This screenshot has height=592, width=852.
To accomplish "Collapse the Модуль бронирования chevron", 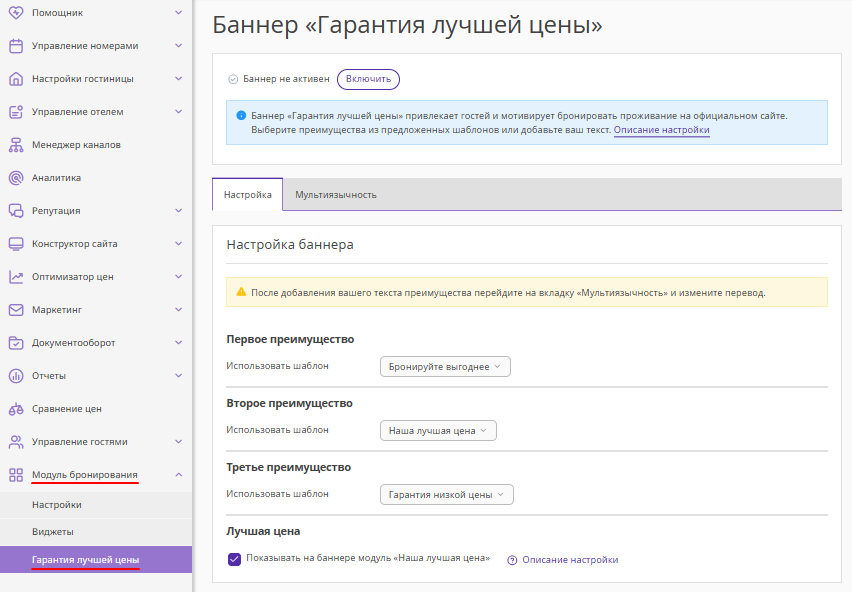I will [178, 475].
